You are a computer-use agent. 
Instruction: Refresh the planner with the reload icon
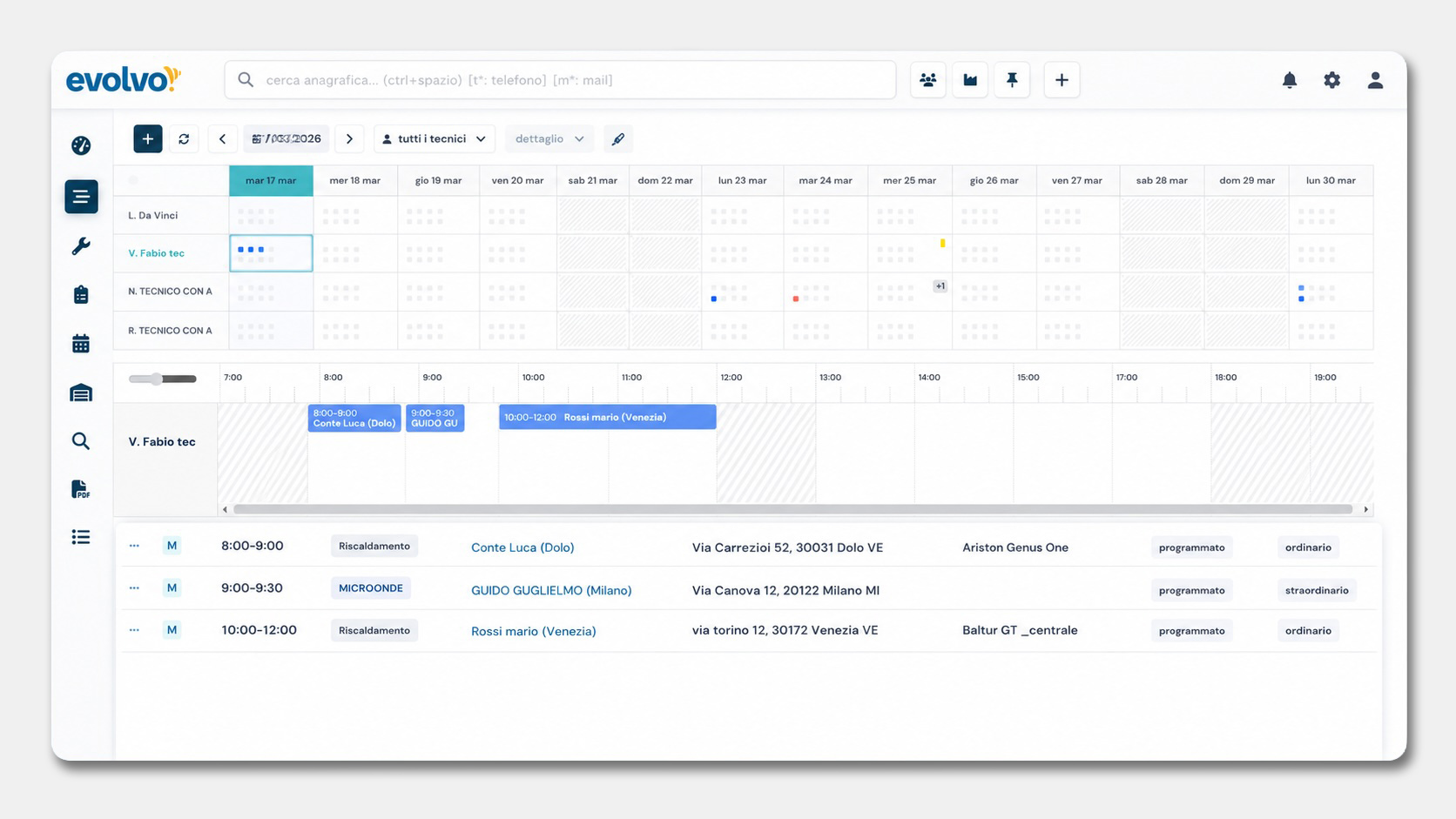click(184, 139)
